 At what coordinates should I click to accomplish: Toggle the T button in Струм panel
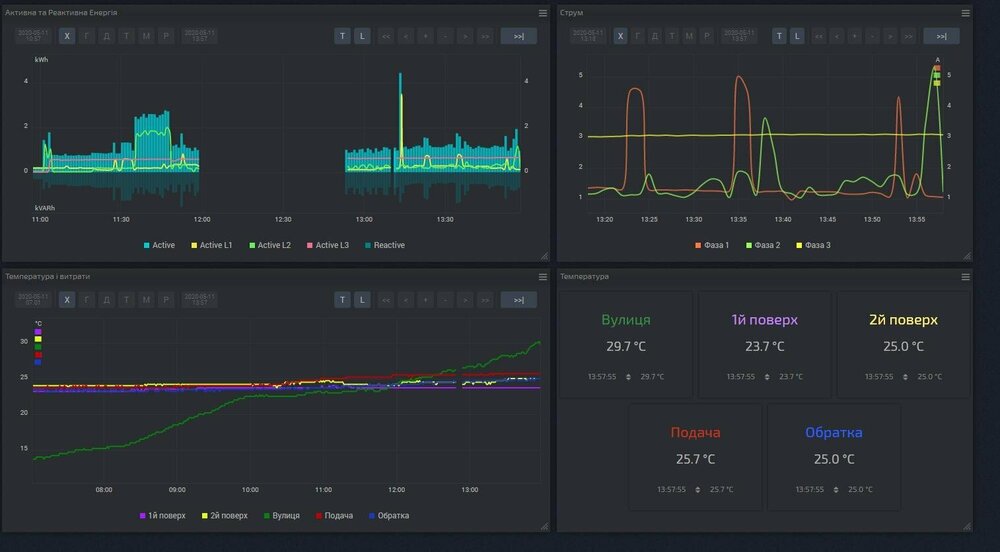[779, 36]
